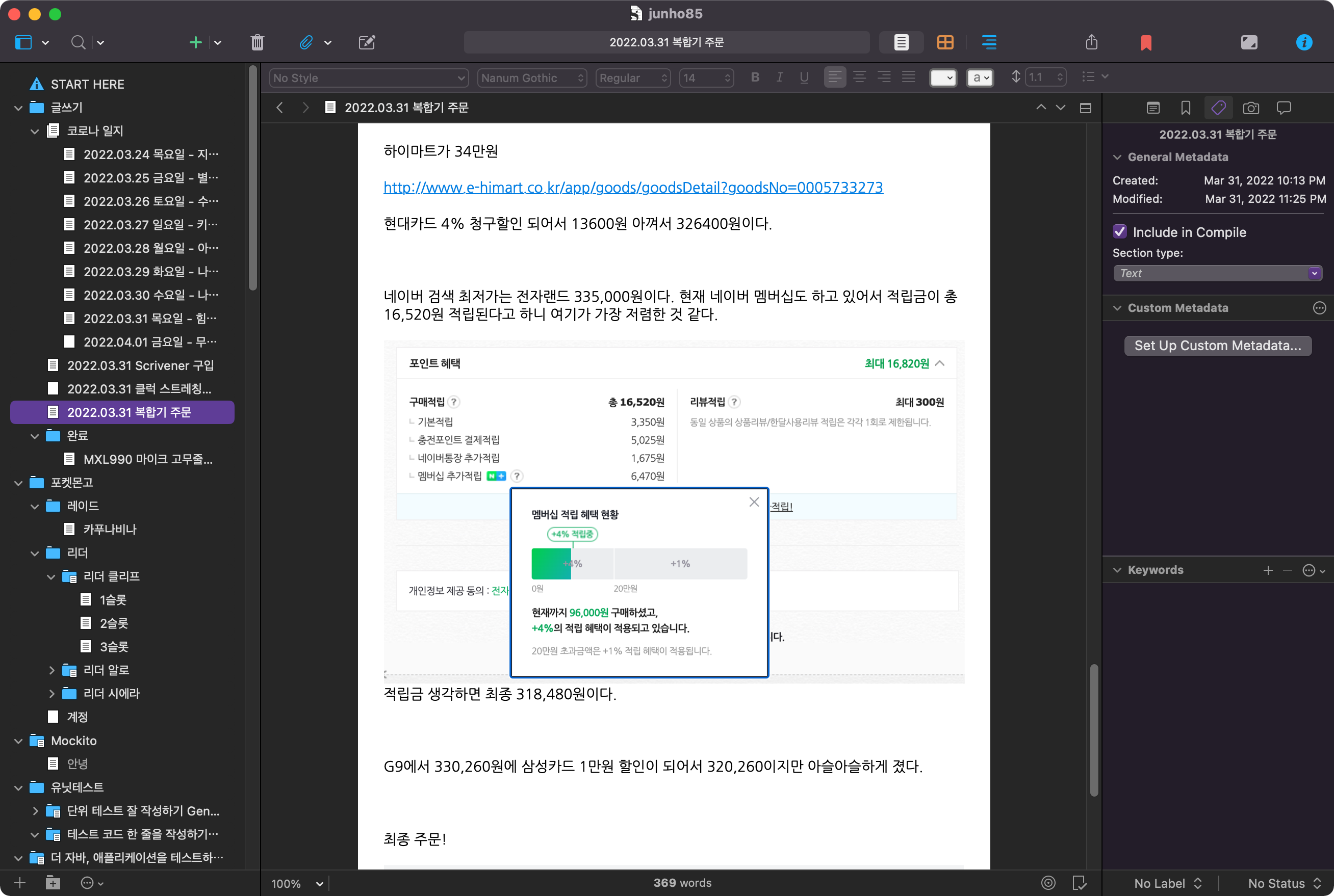1334x896 pixels.
Task: Open the Snapshots camera tab in inspector
Action: click(1250, 108)
